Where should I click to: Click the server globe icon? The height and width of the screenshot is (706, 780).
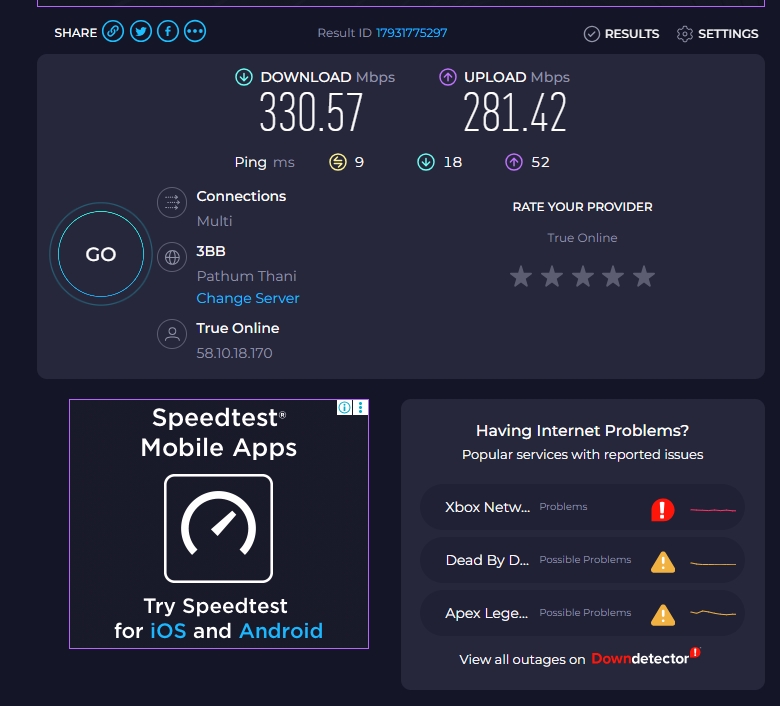click(x=172, y=257)
